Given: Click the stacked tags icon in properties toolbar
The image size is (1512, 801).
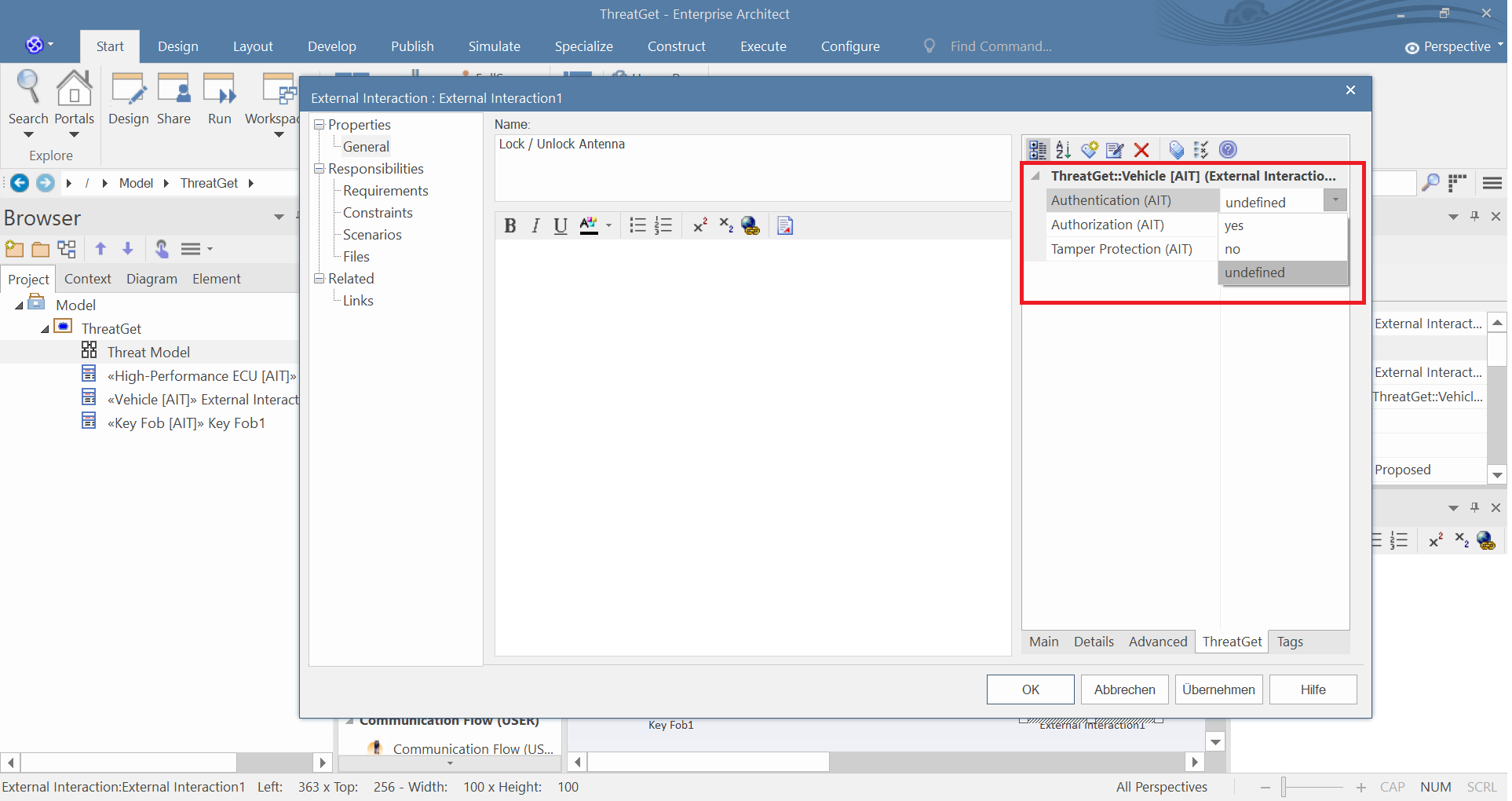Looking at the screenshot, I should 1176,149.
